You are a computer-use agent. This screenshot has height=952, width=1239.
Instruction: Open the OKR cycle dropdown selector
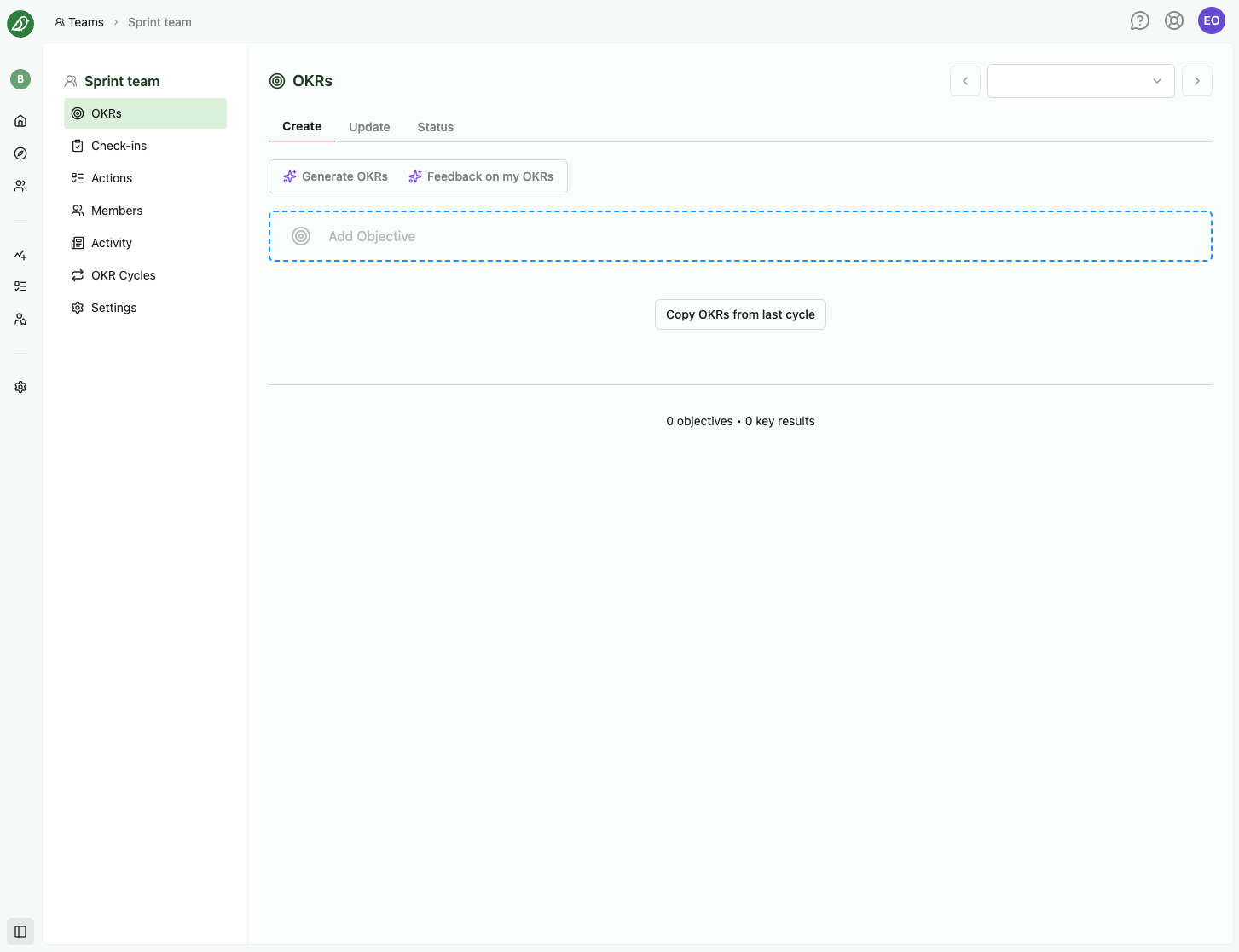click(x=1081, y=81)
